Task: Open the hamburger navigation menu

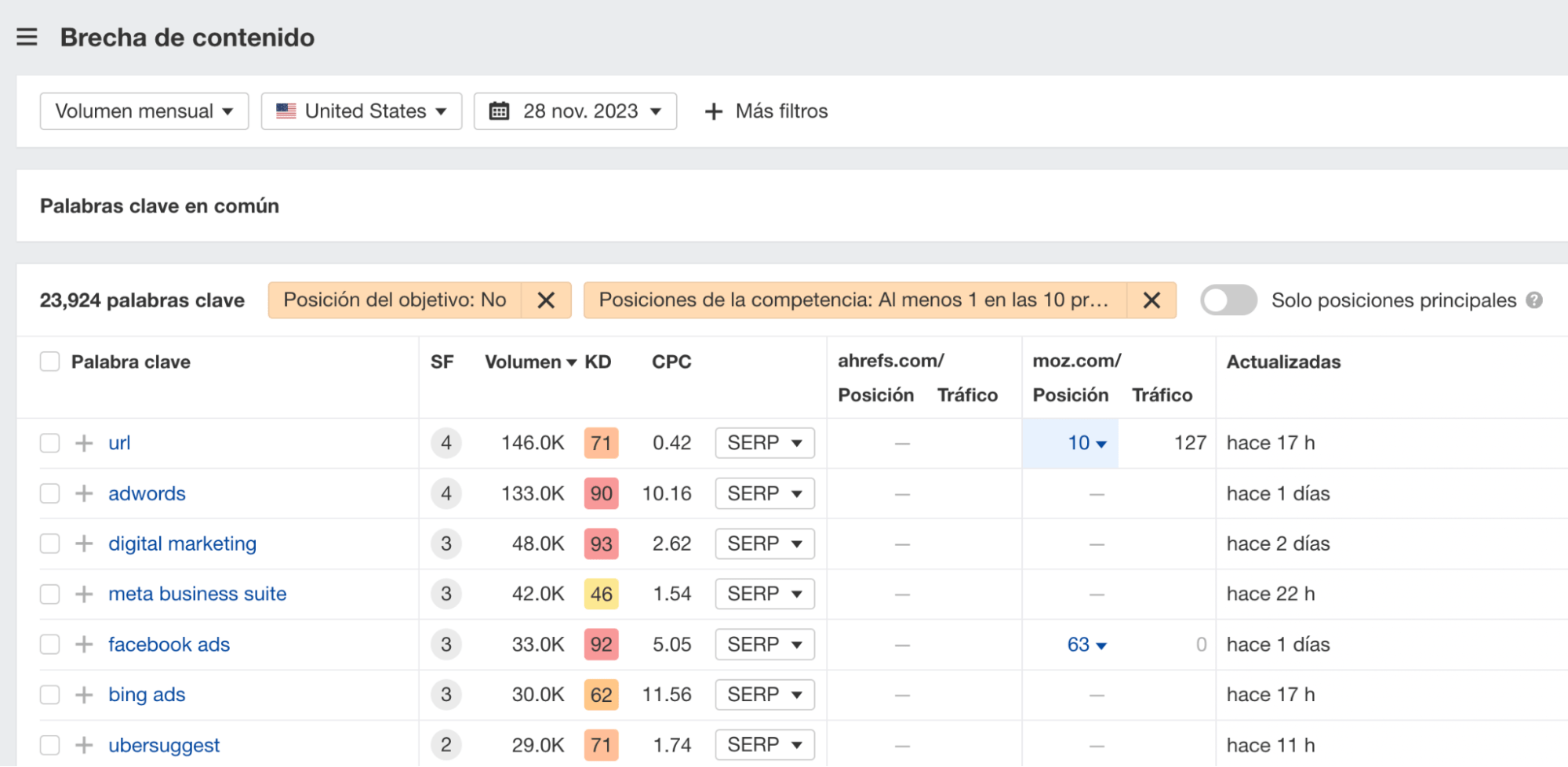Action: (27, 36)
